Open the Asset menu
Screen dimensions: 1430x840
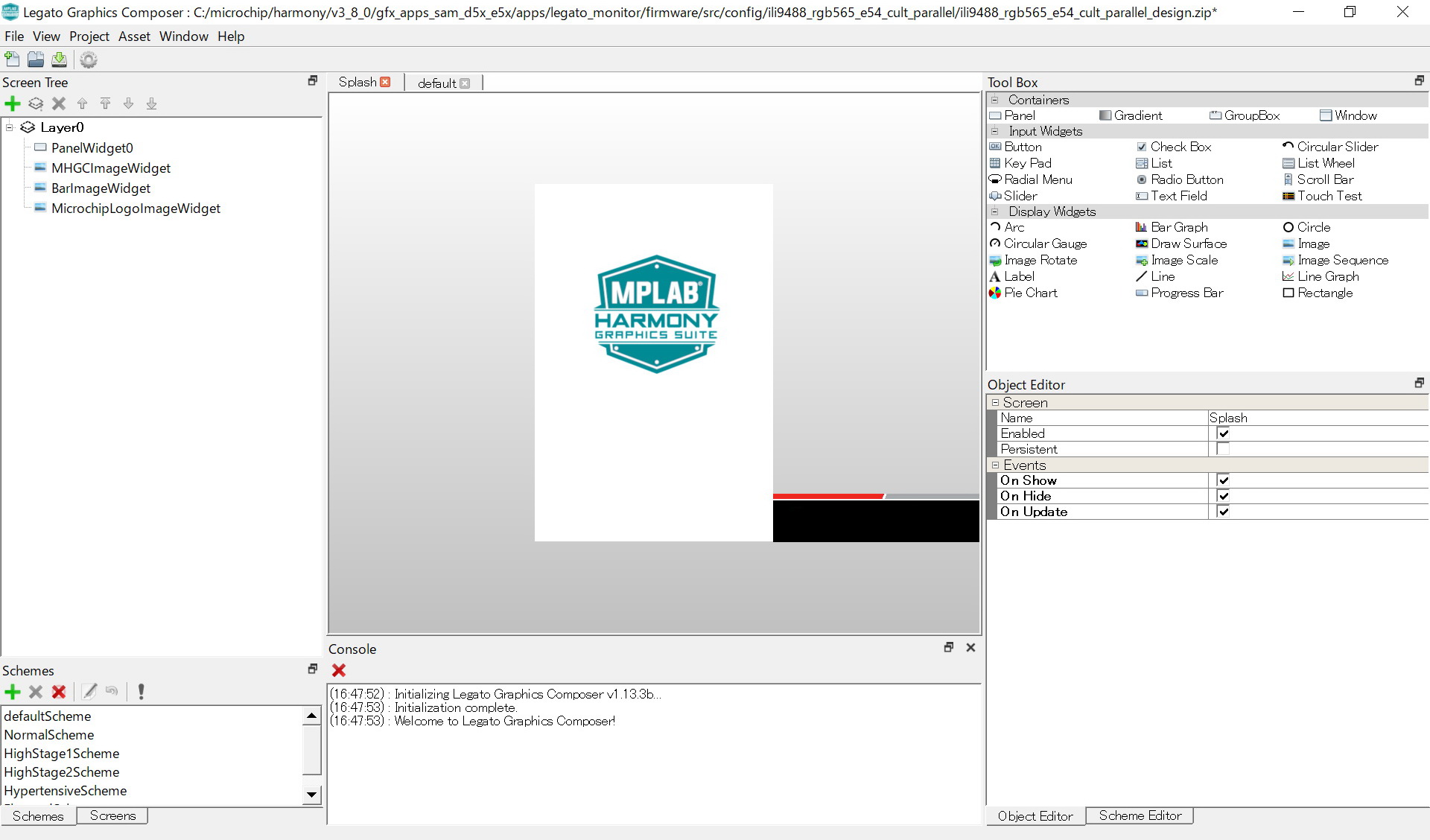[x=134, y=36]
